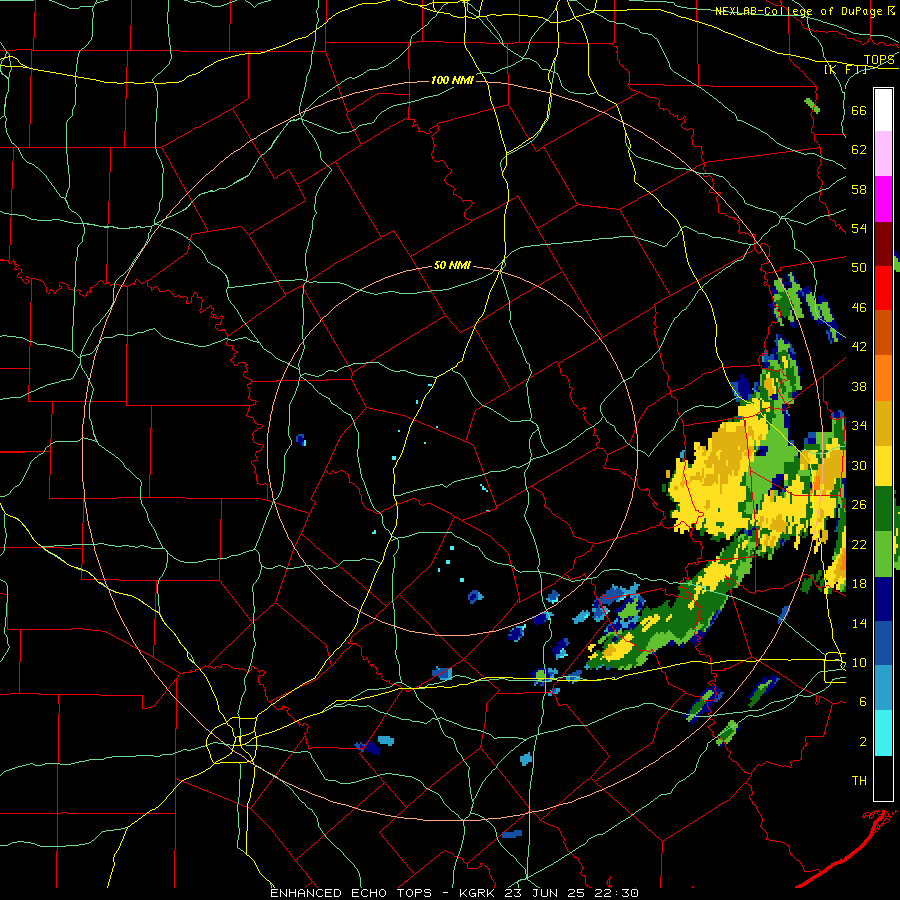
Task: Click the KGRK radar site identifier
Action: (x=479, y=893)
